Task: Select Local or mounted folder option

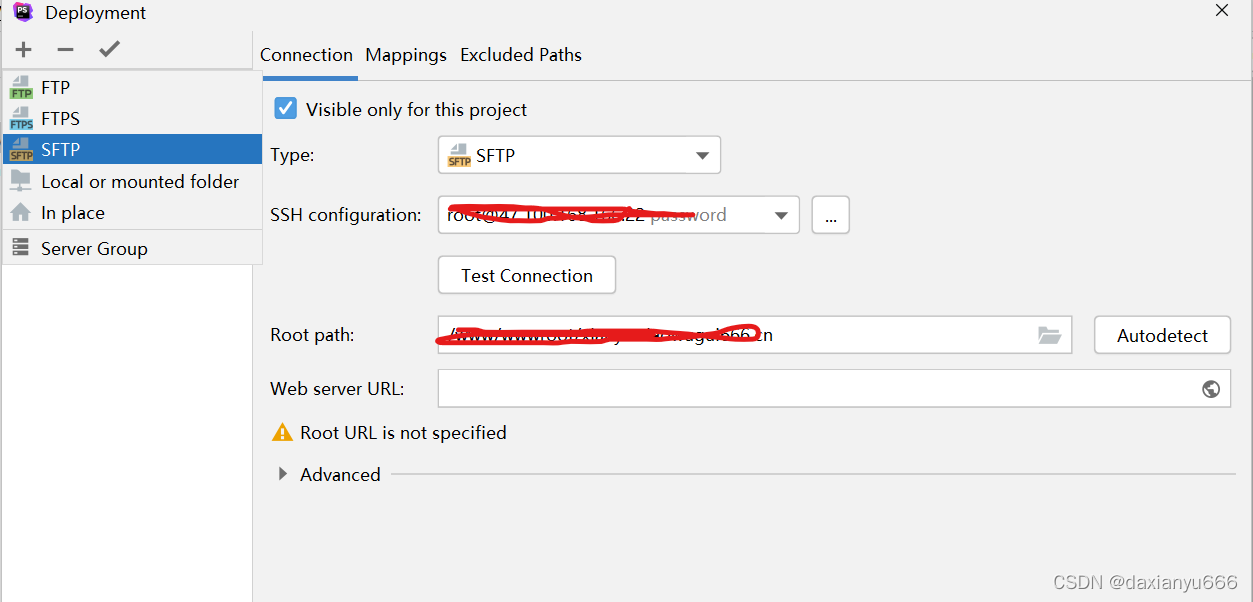Action: (x=140, y=181)
